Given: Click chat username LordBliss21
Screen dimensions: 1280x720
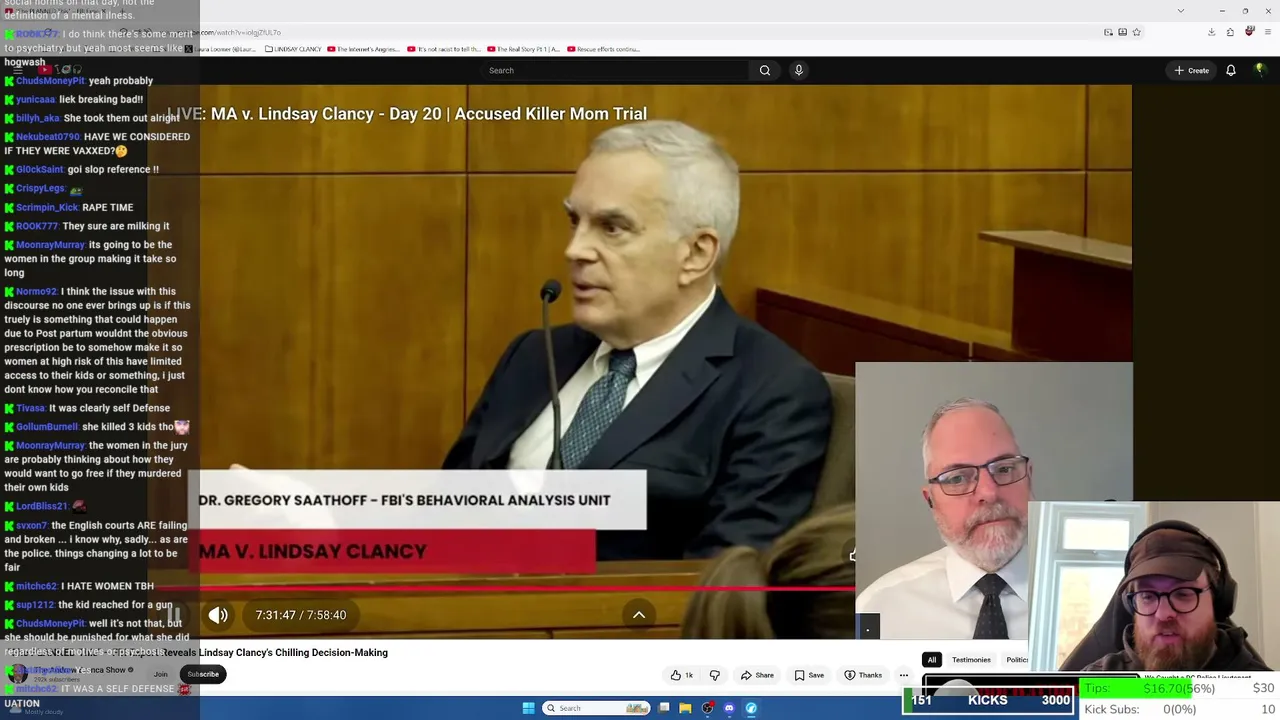Looking at the screenshot, I should pos(42,506).
